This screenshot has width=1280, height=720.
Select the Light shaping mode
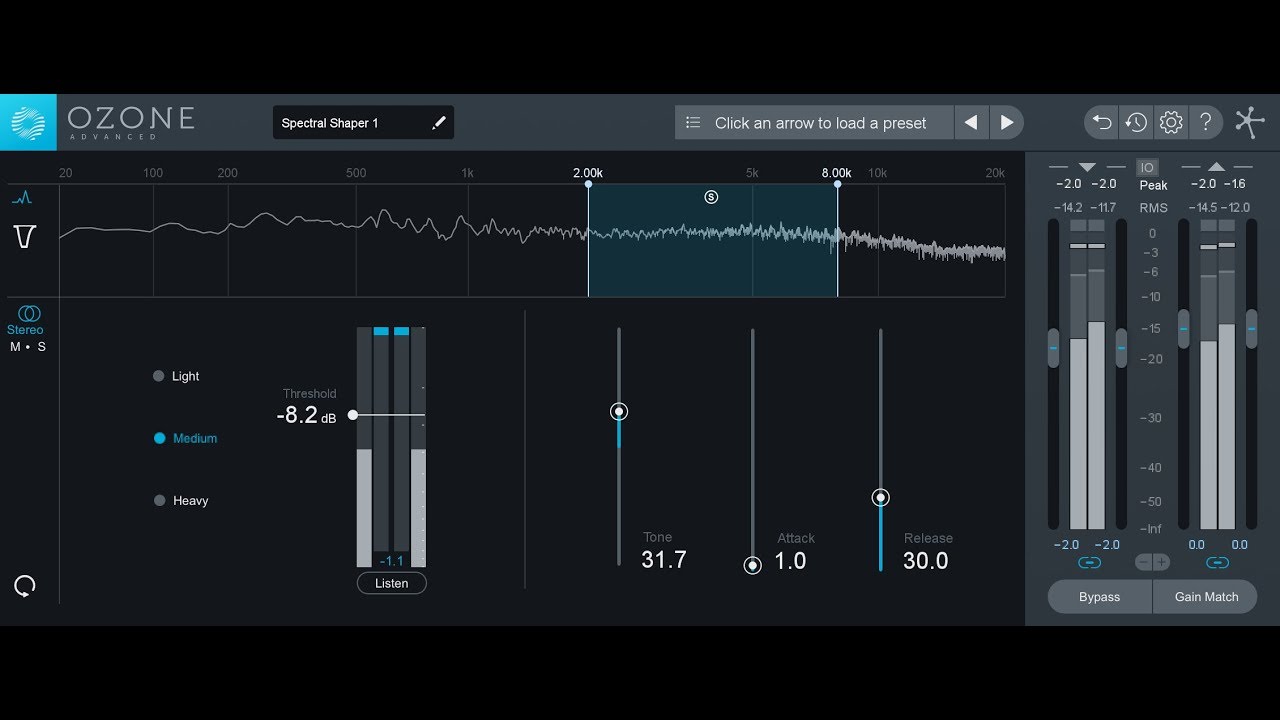coord(176,376)
